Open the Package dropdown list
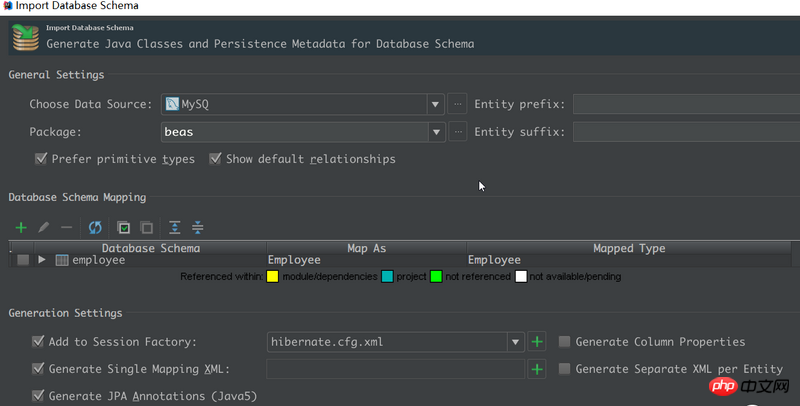This screenshot has height=406, width=800. coord(436,131)
